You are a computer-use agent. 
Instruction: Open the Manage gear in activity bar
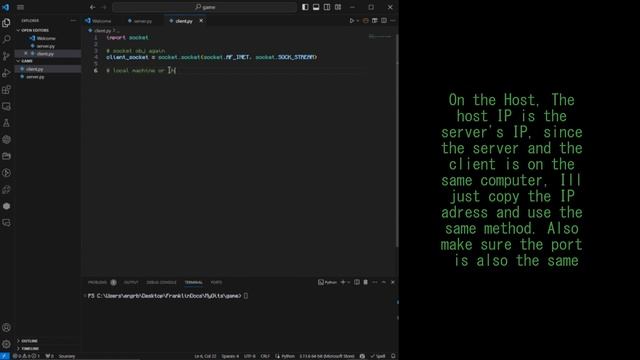click(6, 344)
